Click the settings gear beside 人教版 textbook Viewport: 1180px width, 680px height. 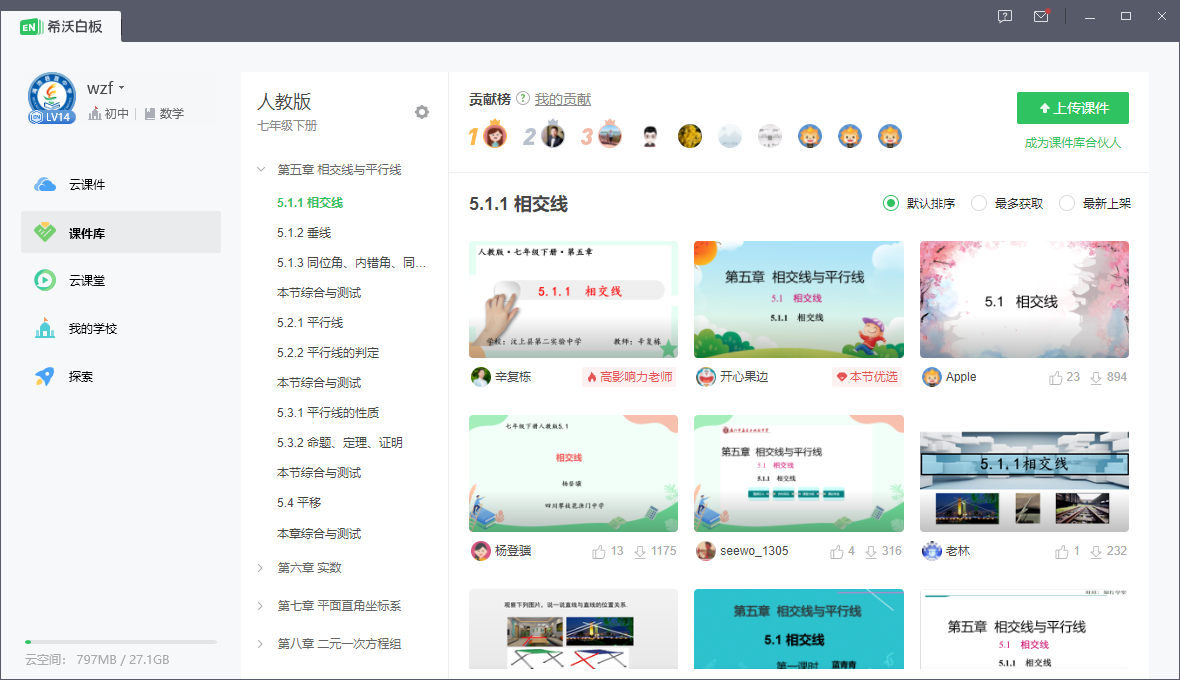coord(422,112)
